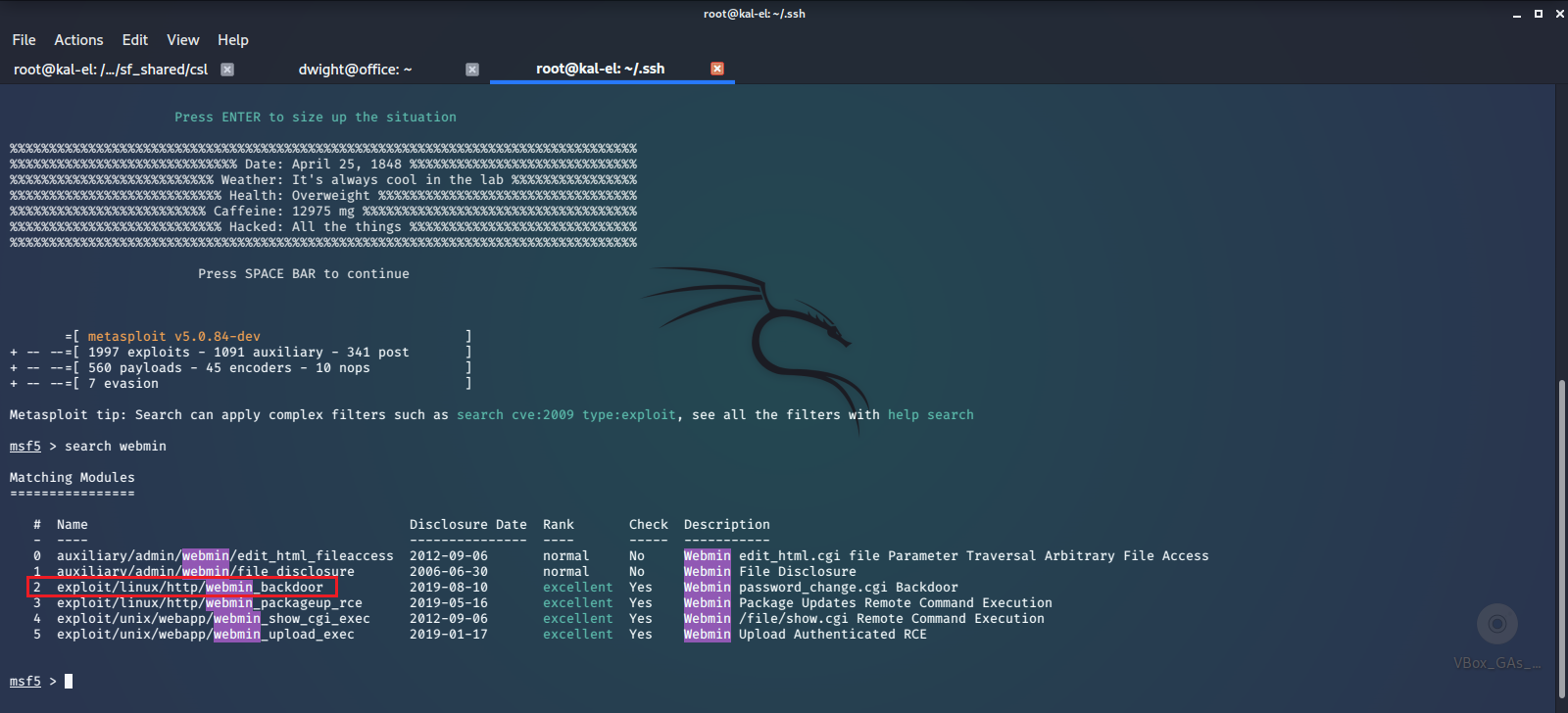Click 'Date: April 25, 1848' text
Viewport: 1568px width, 713px height.
(x=323, y=164)
